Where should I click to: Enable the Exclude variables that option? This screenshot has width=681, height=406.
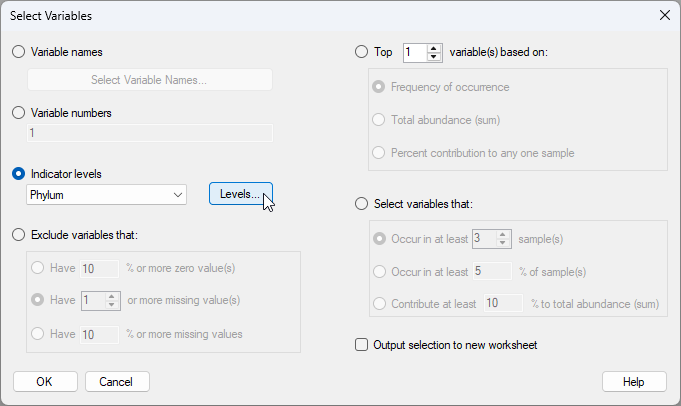coord(19,235)
